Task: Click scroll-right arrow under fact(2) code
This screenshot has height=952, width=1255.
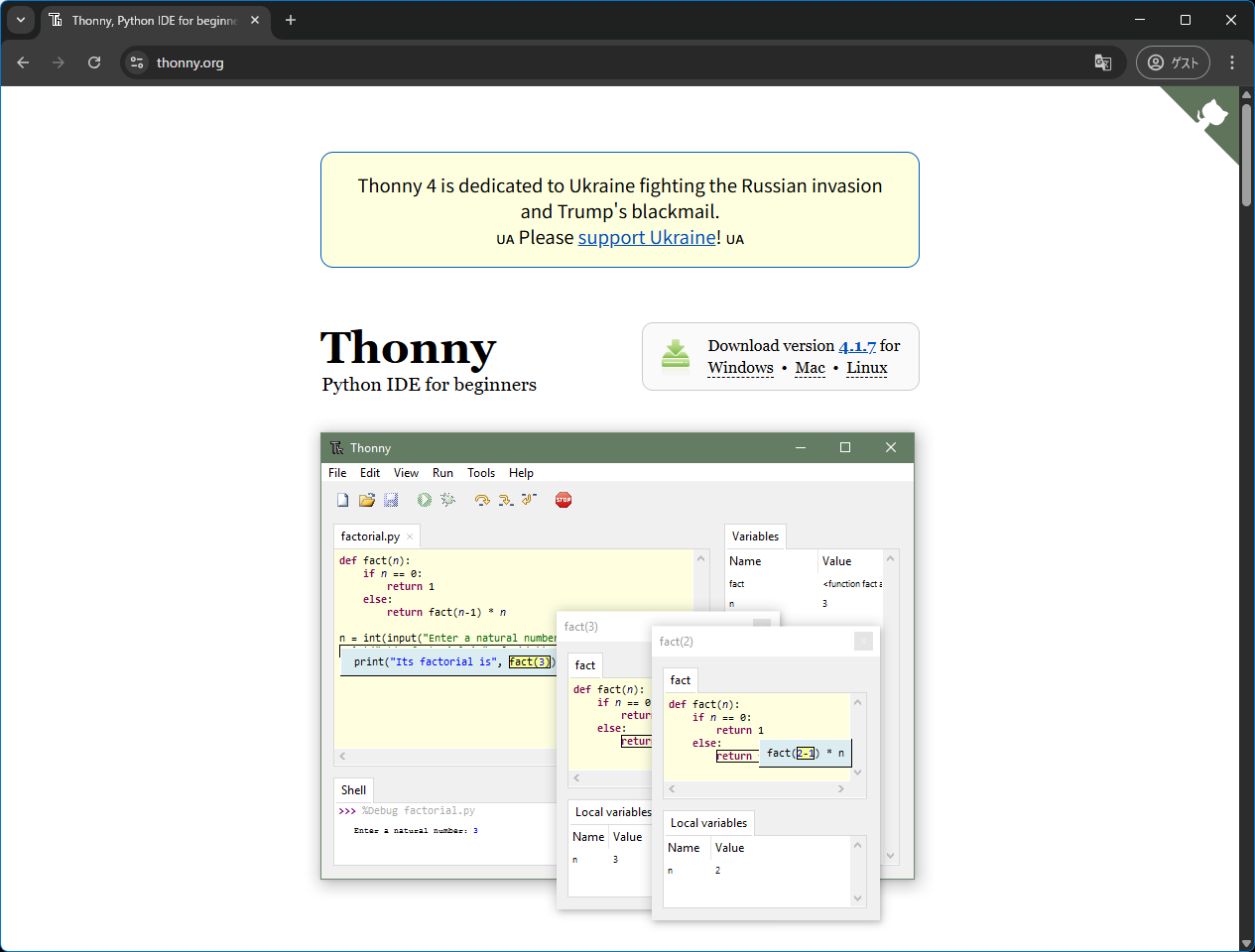Action: (841, 789)
